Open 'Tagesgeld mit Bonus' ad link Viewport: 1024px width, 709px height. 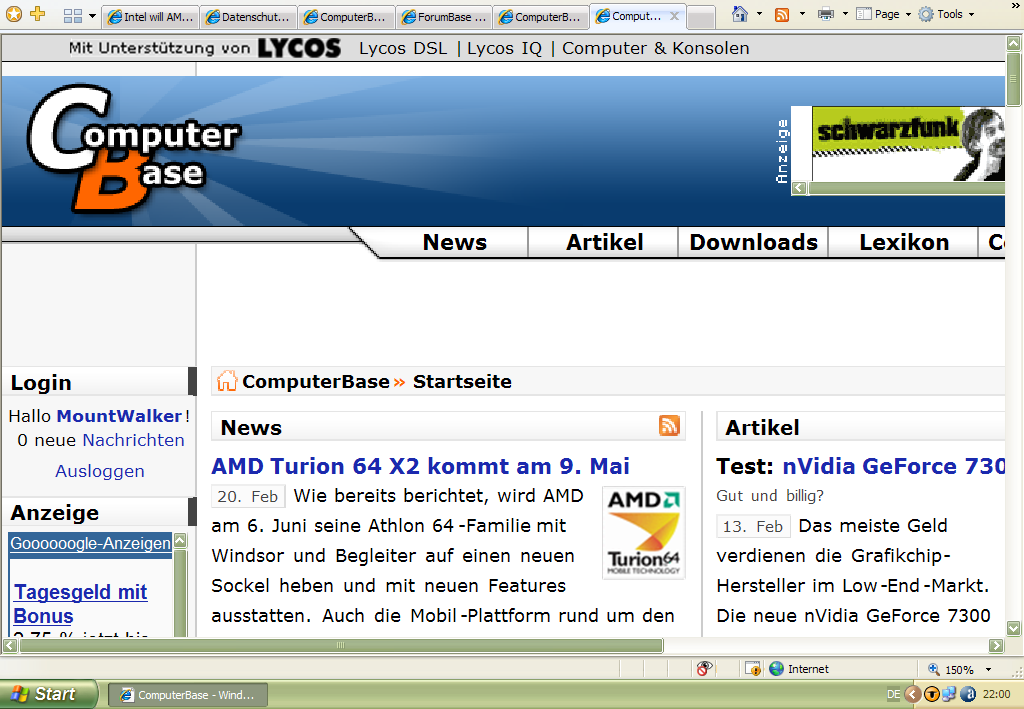(x=80, y=604)
